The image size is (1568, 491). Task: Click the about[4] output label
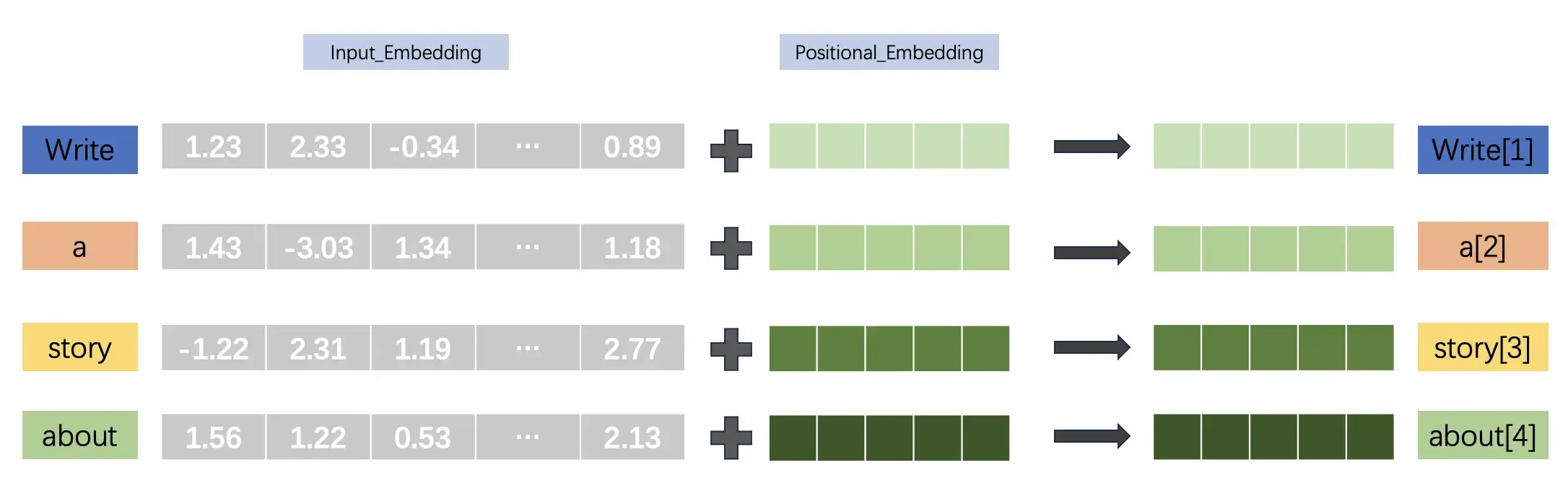click(x=1483, y=435)
